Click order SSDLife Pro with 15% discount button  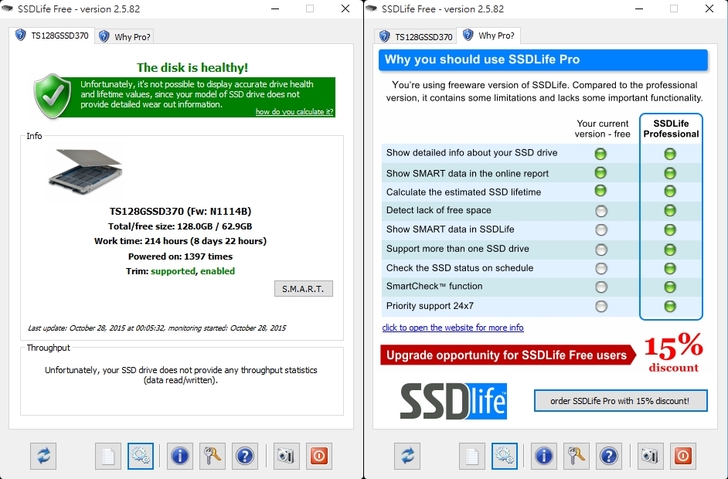[620, 401]
